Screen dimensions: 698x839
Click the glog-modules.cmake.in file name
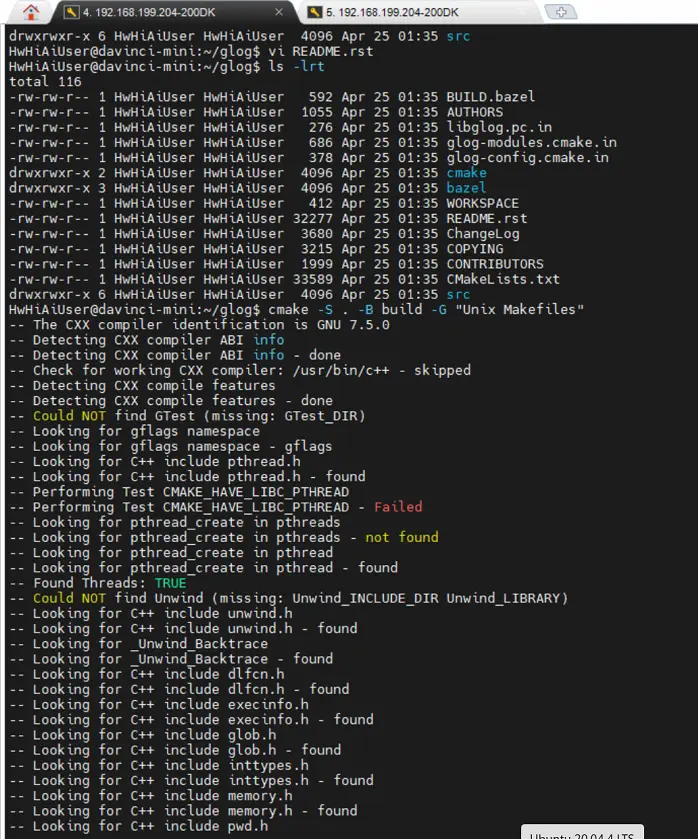(x=531, y=142)
